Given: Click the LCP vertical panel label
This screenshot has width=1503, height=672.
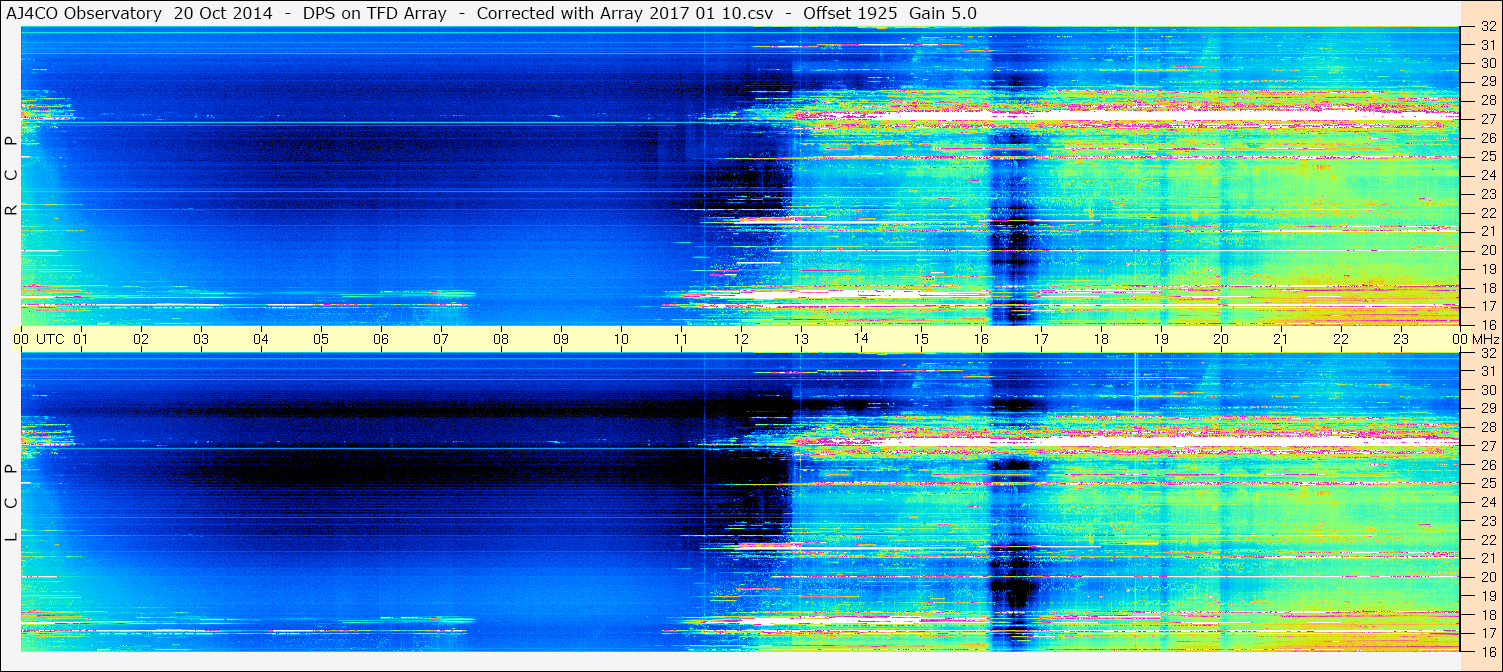Looking at the screenshot, I should pyautogui.click(x=11, y=502).
